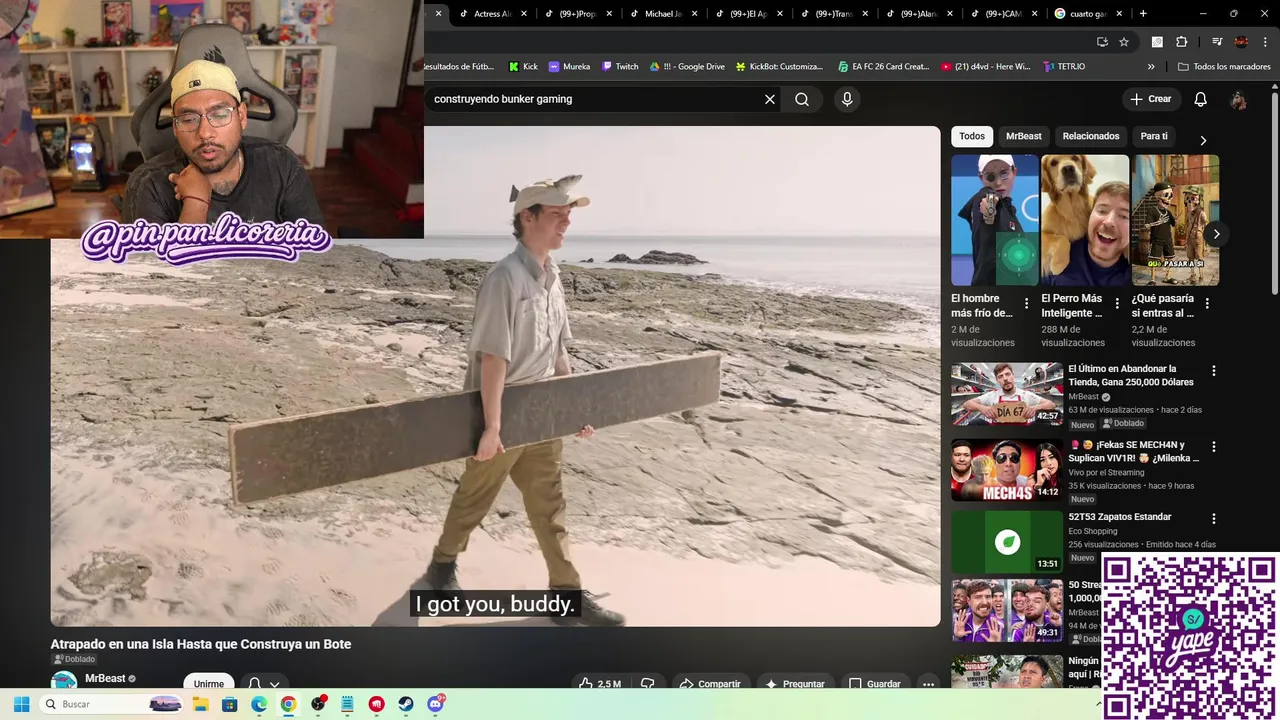Click video title Atrapado en una Isla
1280x720 pixels.
[x=201, y=644]
